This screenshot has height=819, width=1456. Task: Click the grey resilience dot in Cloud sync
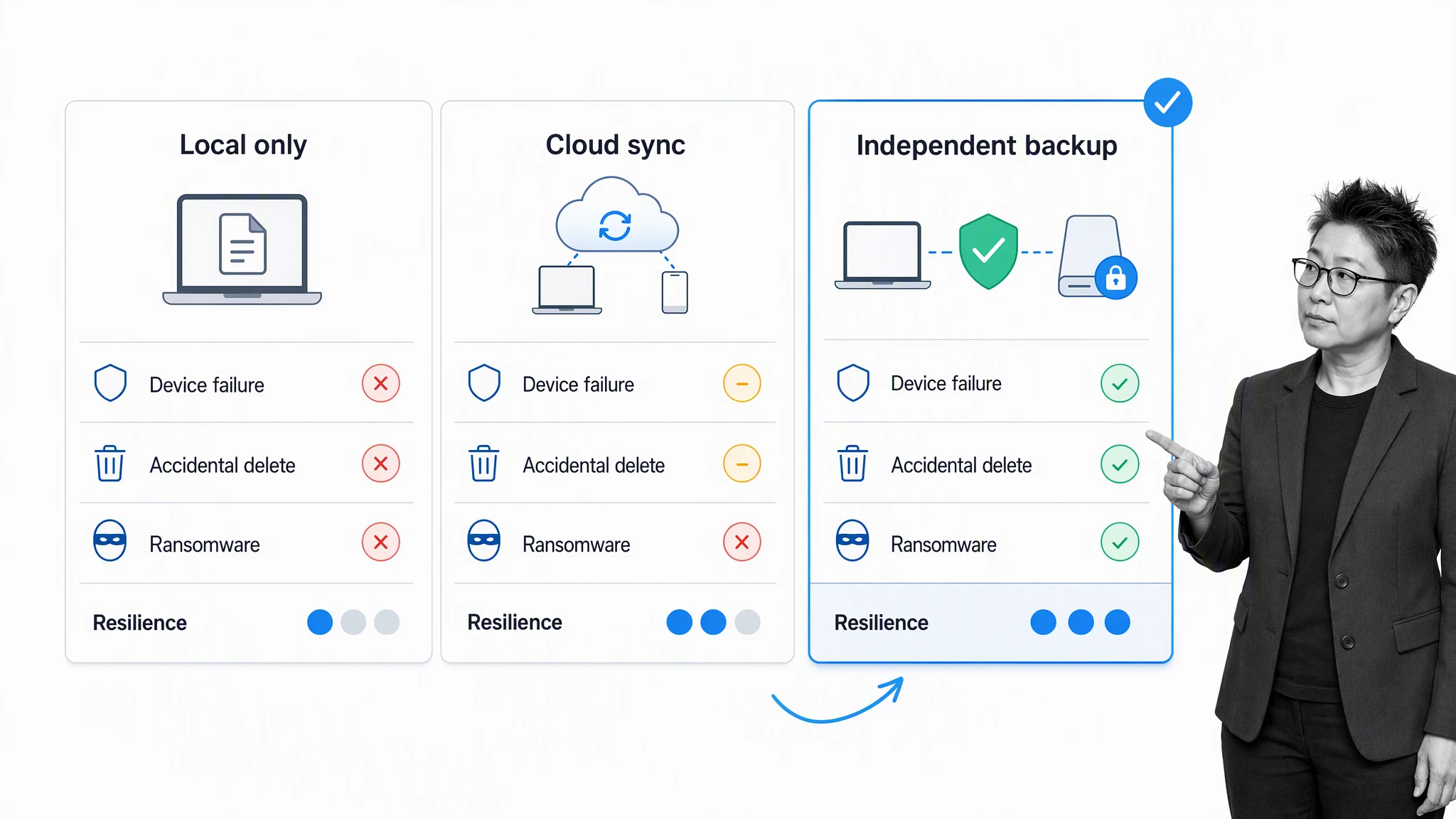(747, 622)
